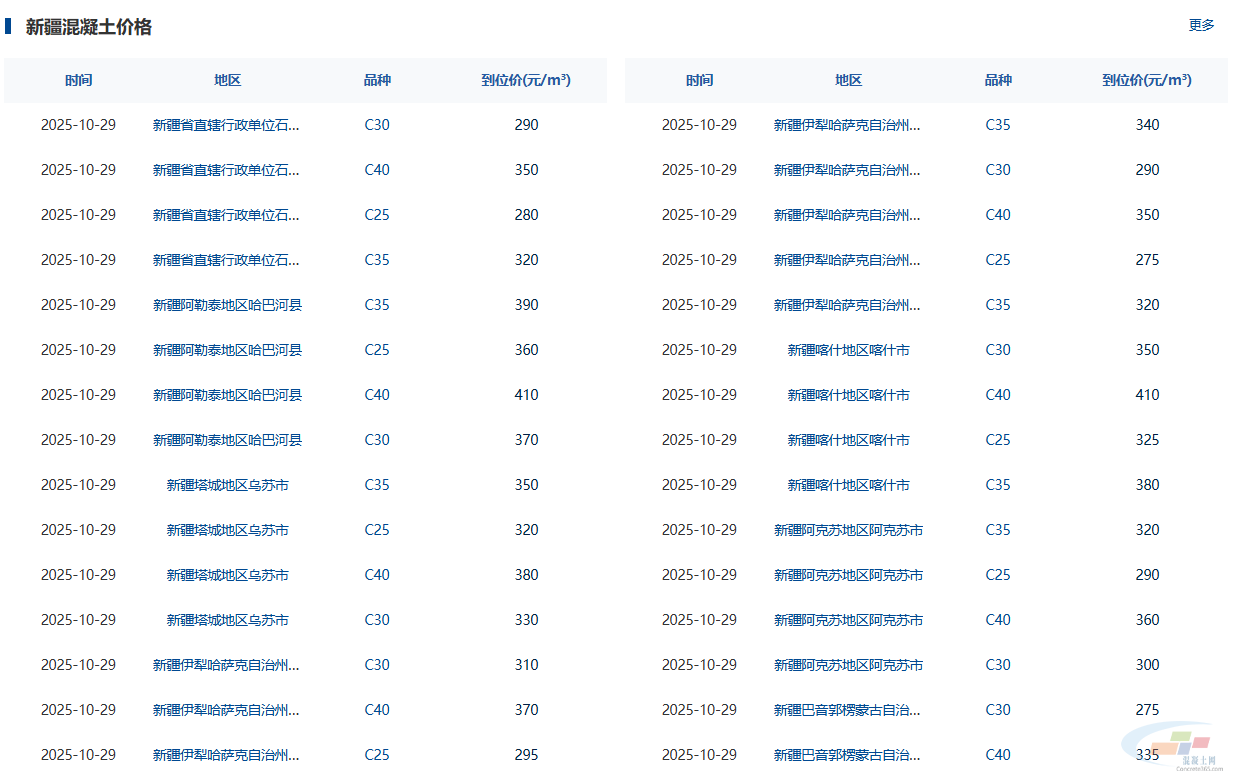Click the 品种 column header in left table
The image size is (1233, 782).
click(377, 80)
